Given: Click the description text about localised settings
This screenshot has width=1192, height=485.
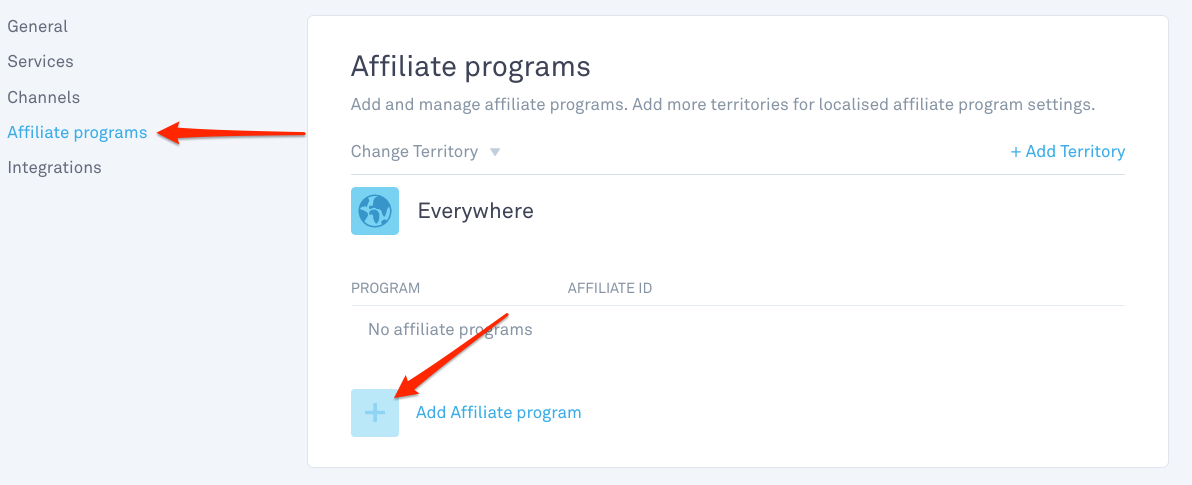Looking at the screenshot, I should [x=722, y=105].
